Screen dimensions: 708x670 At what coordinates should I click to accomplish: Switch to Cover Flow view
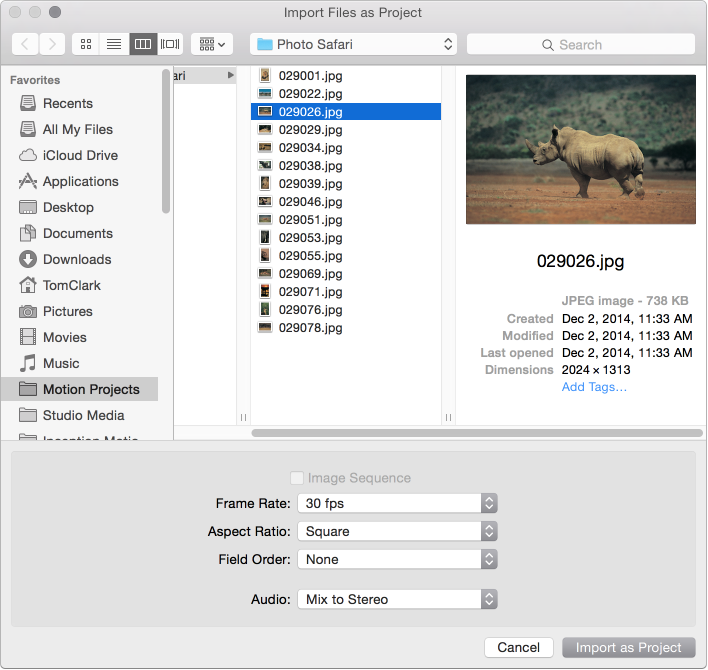pos(170,44)
